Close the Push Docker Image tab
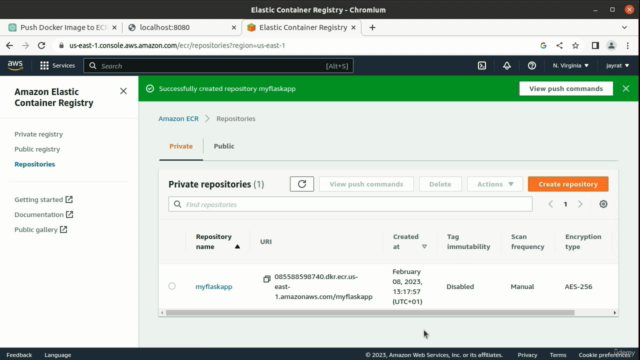 (114, 27)
